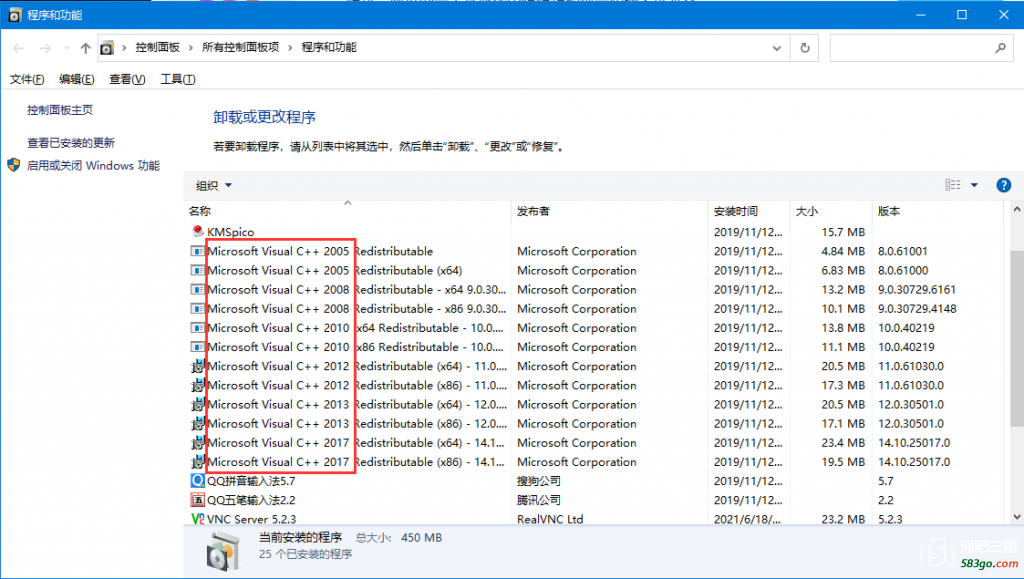Open the 编辑(E) menu
Viewport: 1024px width, 579px height.
coord(76,79)
